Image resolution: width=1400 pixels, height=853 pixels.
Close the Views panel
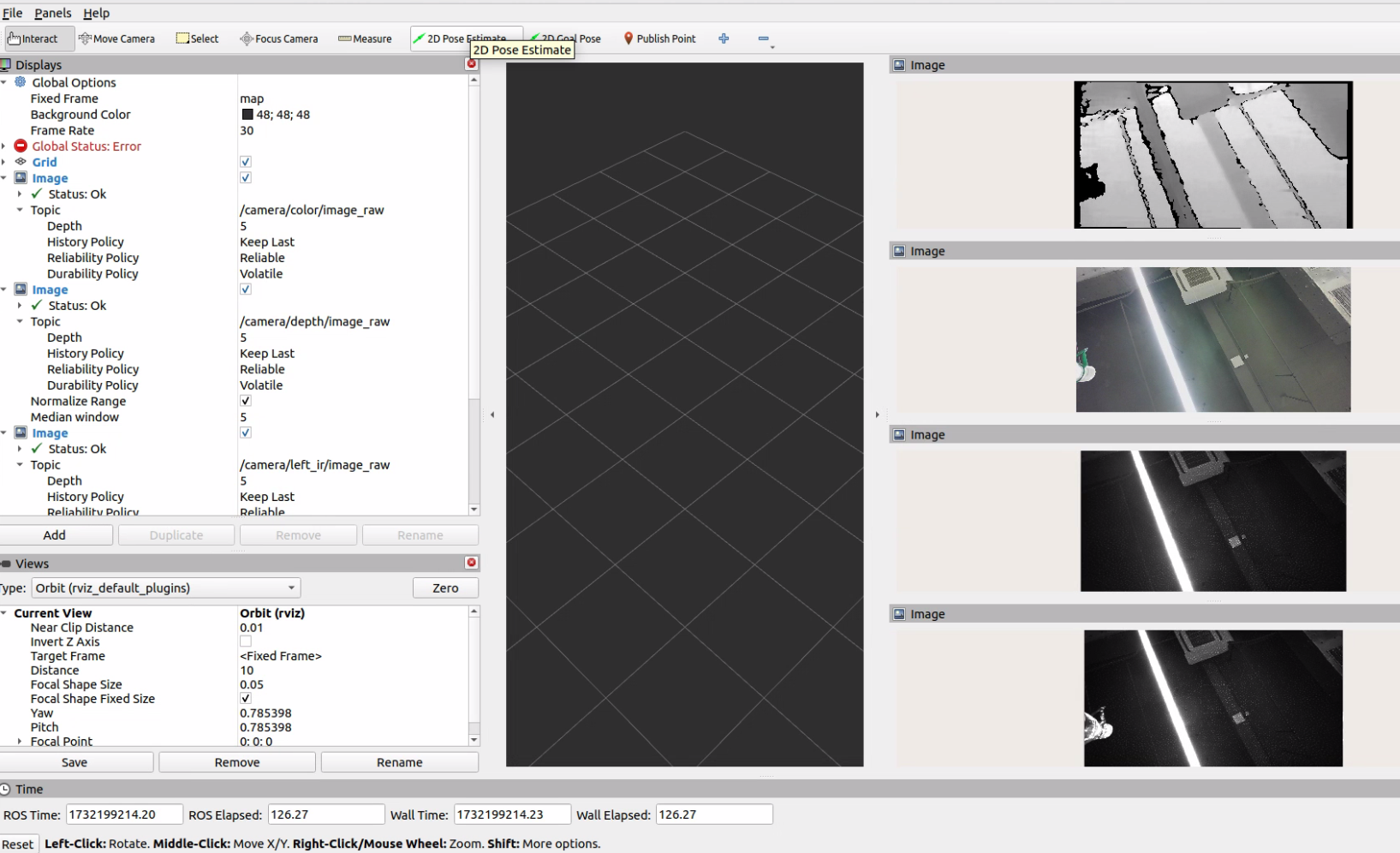click(471, 563)
